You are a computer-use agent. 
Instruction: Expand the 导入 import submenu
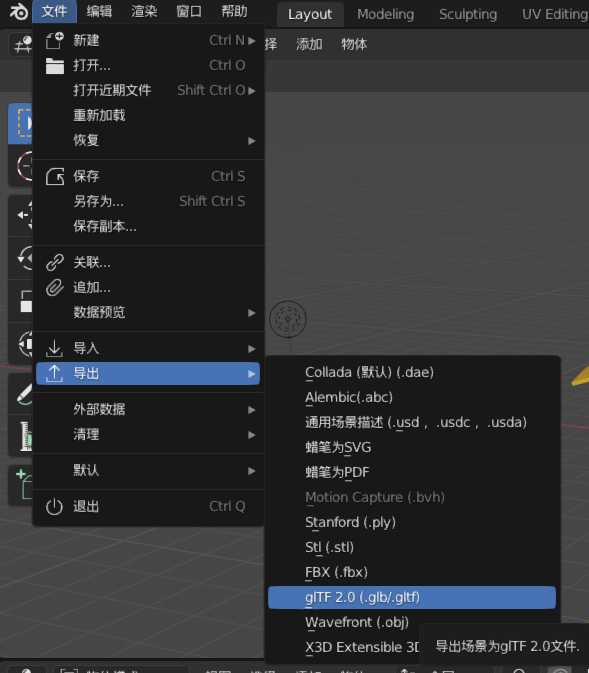(149, 348)
